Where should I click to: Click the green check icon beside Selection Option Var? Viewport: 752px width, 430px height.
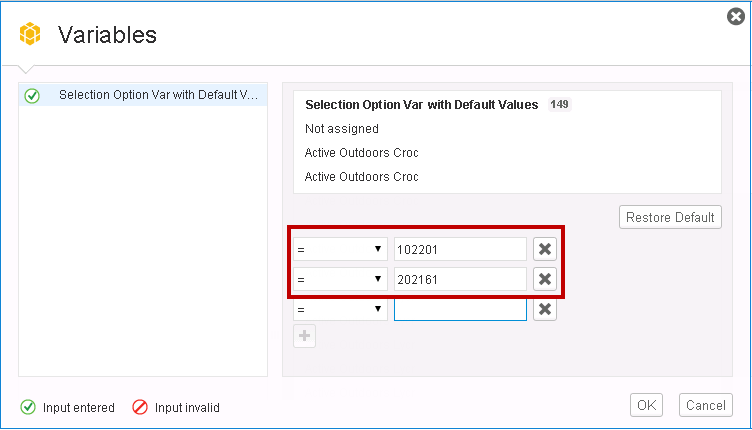click(32, 96)
